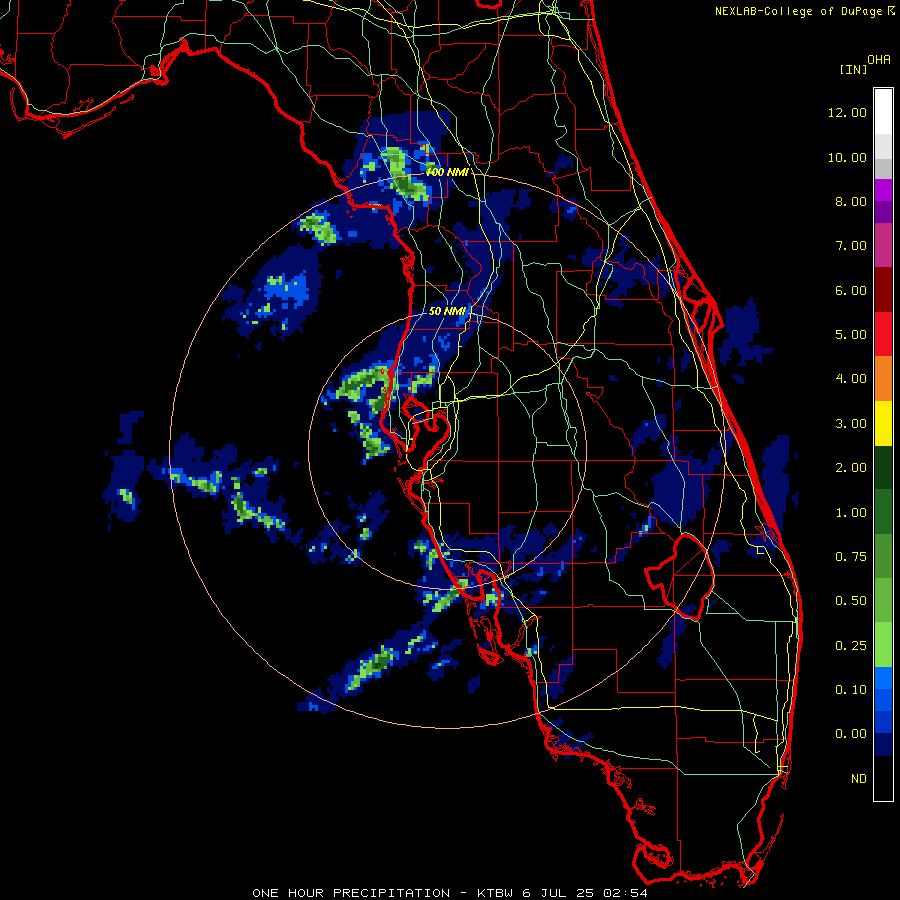Pick the yellow swatch in the color scale
The height and width of the screenshot is (900, 900).
tap(883, 424)
